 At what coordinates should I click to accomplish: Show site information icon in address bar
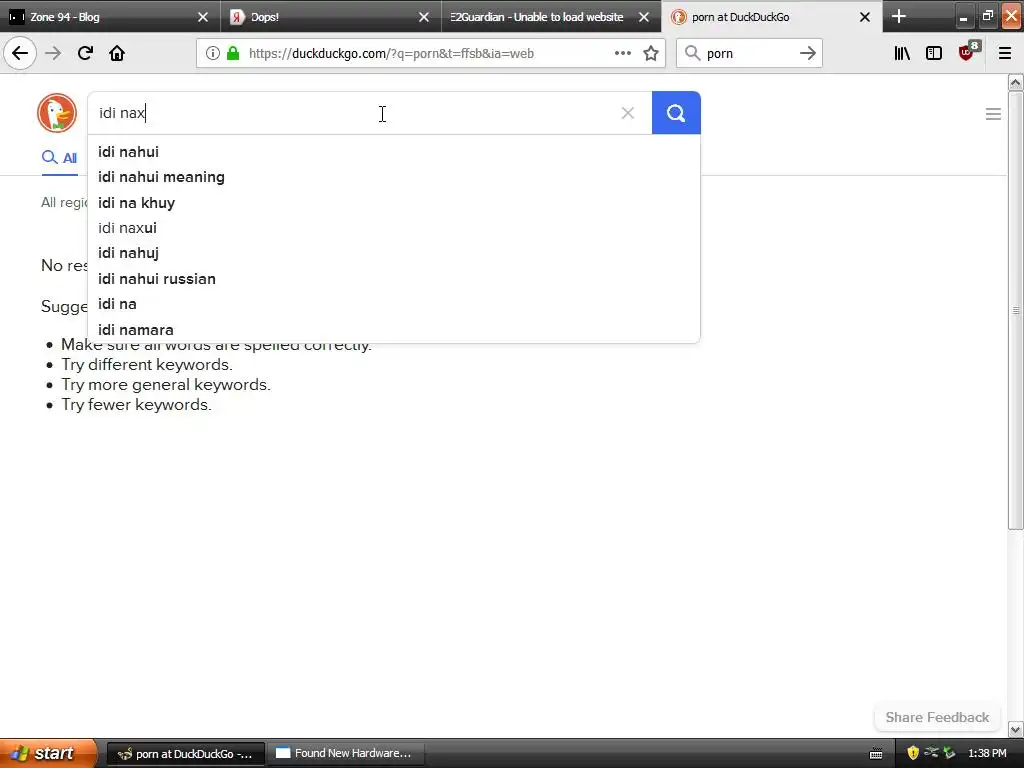tap(213, 53)
